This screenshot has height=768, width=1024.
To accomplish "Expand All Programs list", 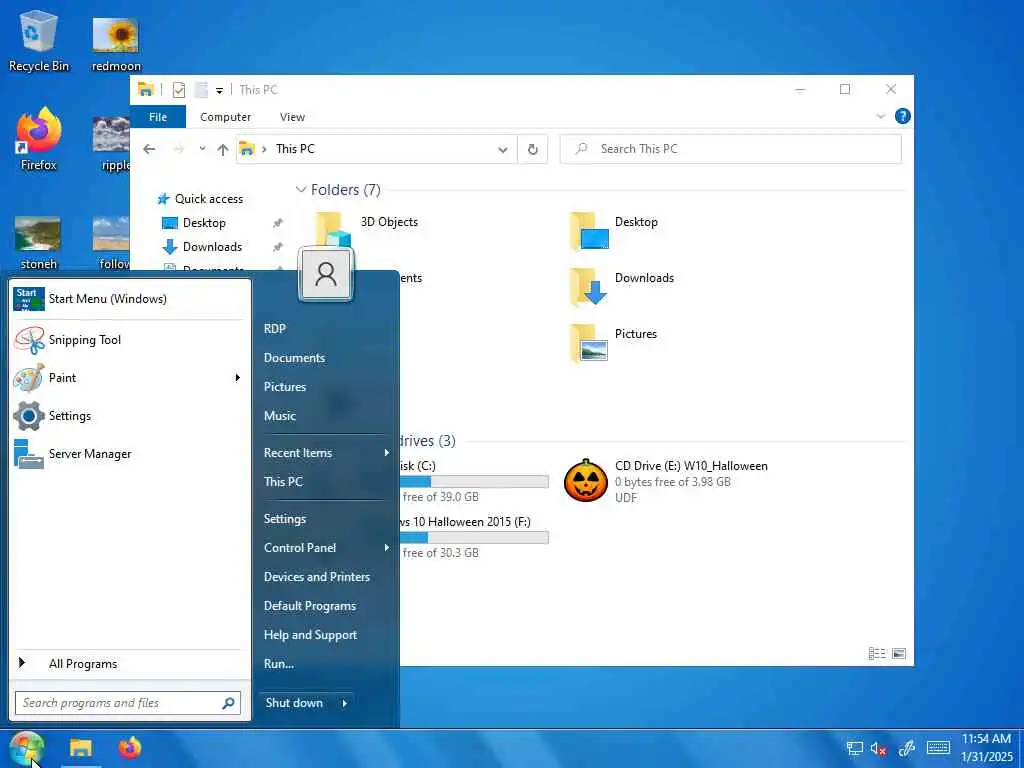I will (128, 664).
